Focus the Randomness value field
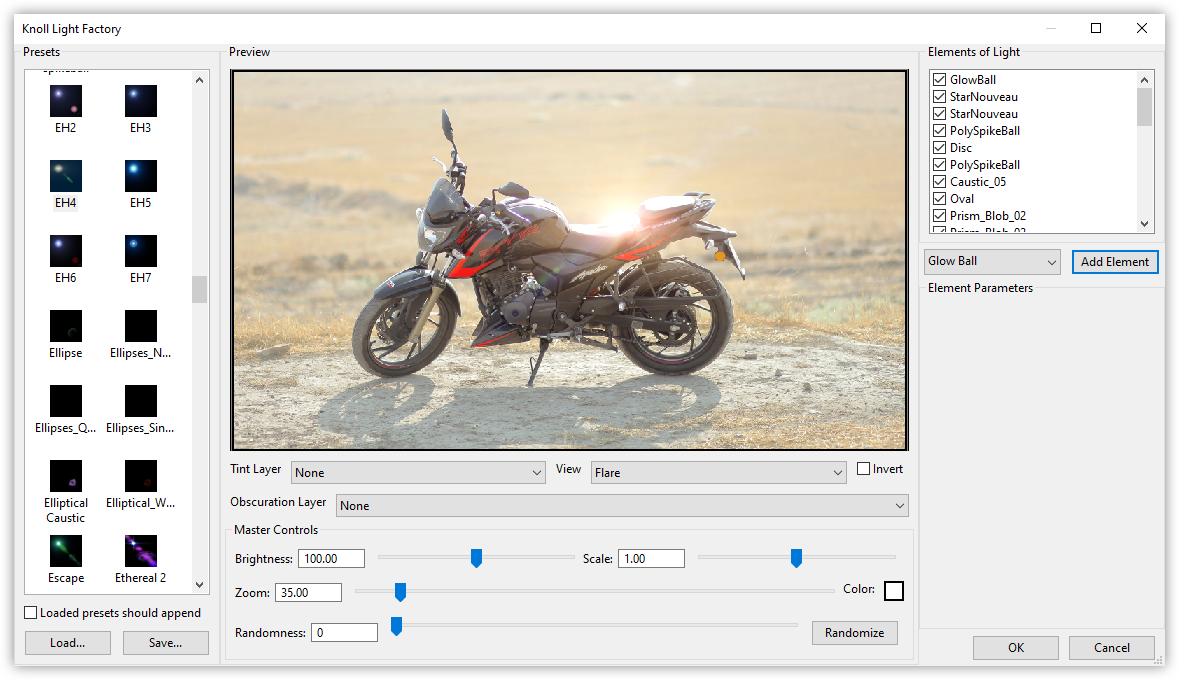The width and height of the screenshot is (1179, 680). pyautogui.click(x=344, y=633)
